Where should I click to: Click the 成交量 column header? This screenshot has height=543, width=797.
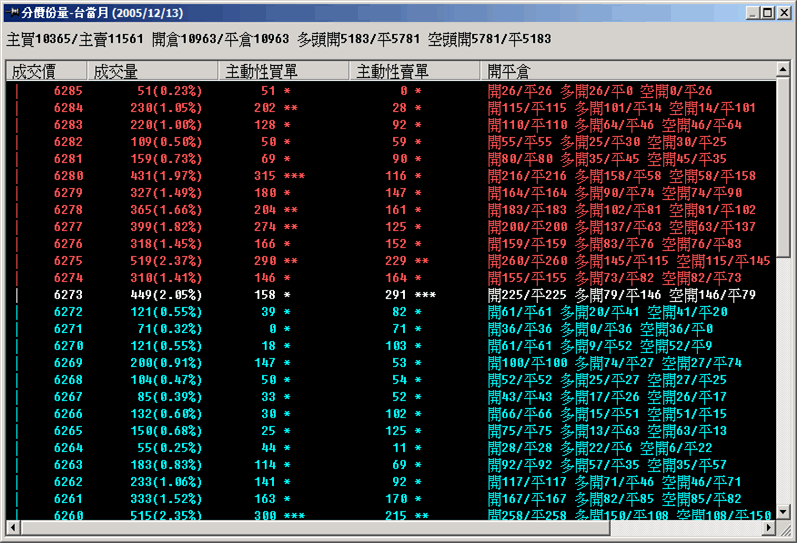[152, 71]
